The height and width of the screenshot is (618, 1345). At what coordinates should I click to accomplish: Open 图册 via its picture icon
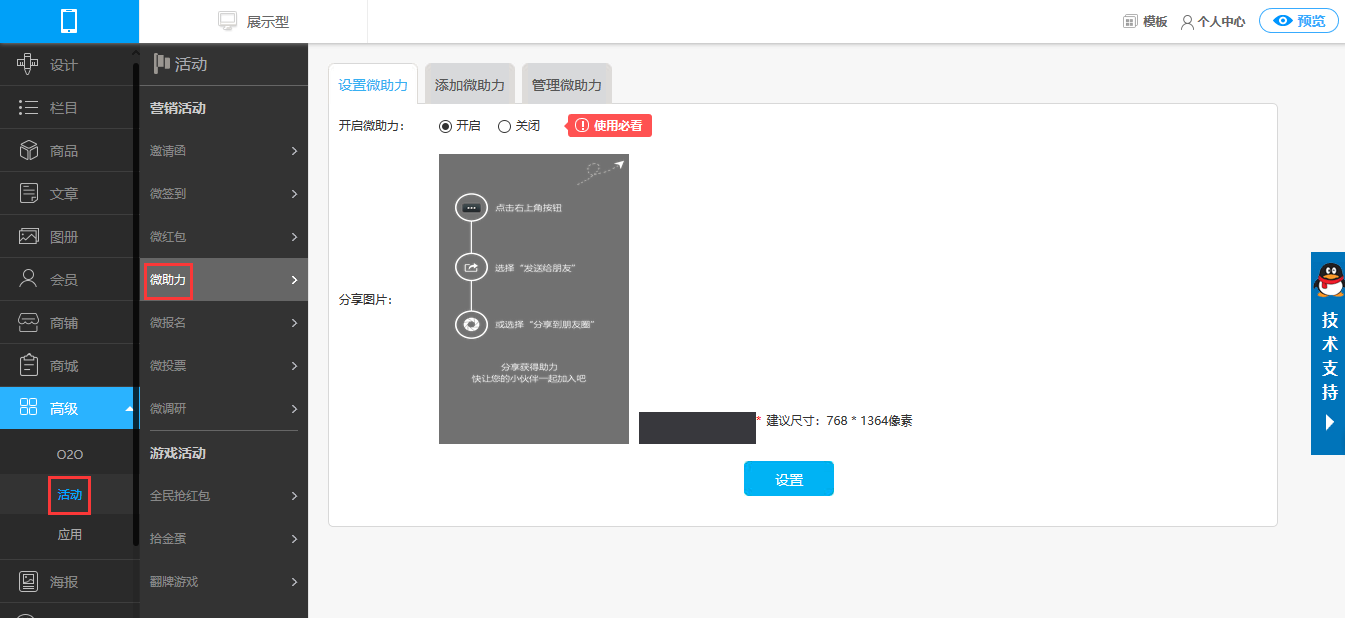[x=28, y=237]
